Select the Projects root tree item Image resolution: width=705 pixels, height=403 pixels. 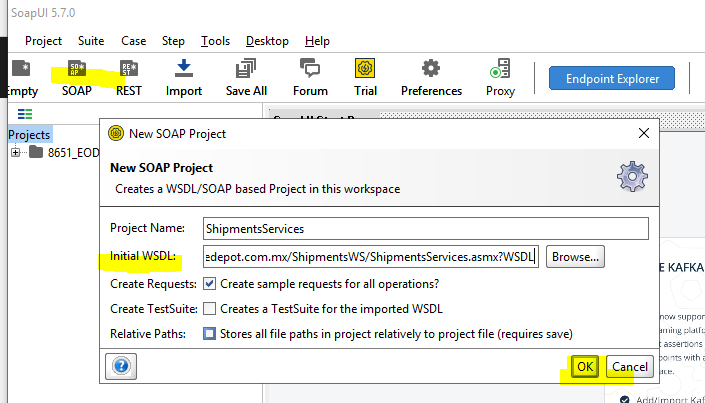pos(29,134)
